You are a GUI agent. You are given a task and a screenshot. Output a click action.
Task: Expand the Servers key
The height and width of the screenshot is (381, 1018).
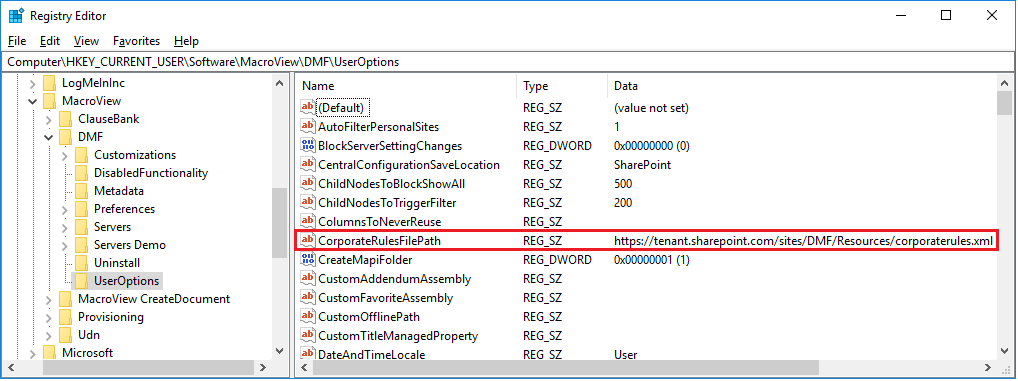click(64, 227)
